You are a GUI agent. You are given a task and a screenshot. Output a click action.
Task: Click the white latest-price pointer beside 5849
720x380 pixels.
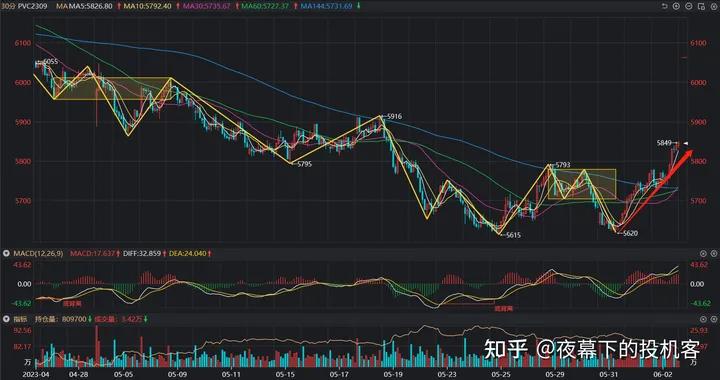pos(686,144)
